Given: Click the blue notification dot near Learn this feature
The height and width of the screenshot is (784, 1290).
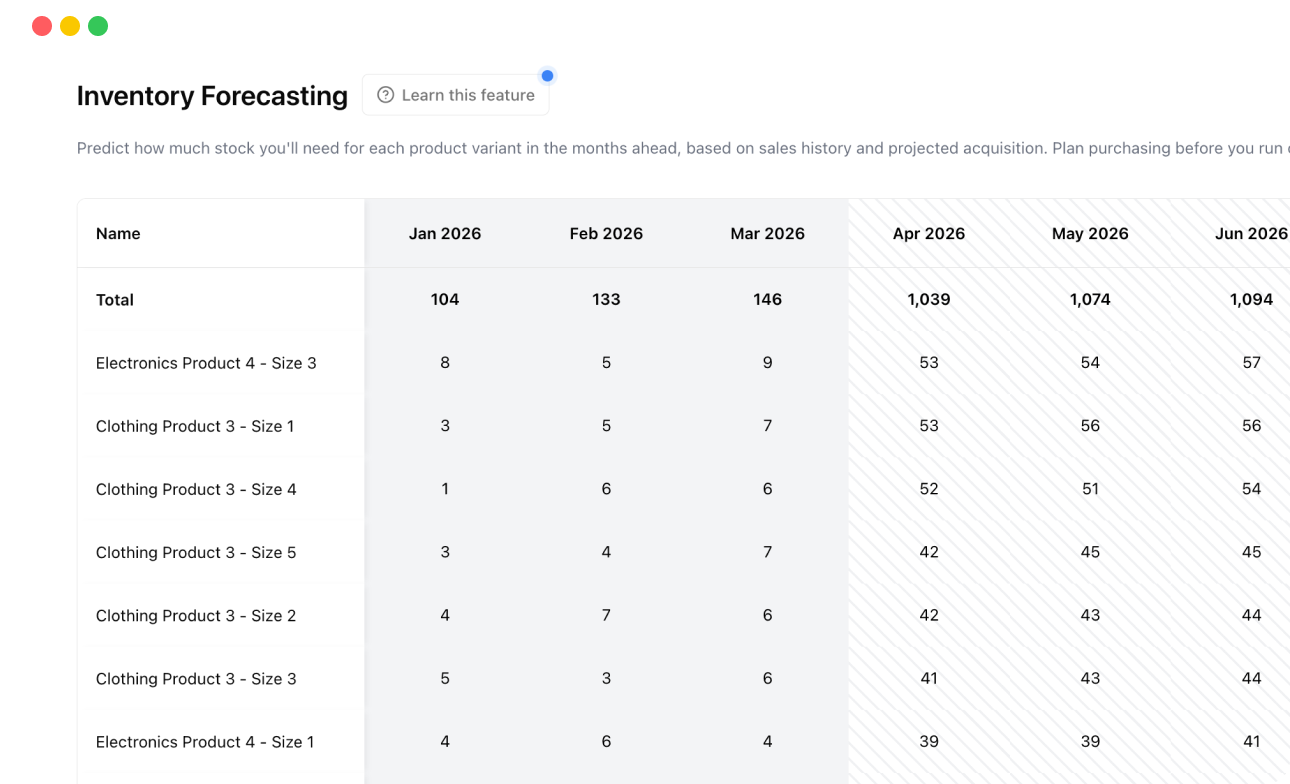Looking at the screenshot, I should (547, 75).
